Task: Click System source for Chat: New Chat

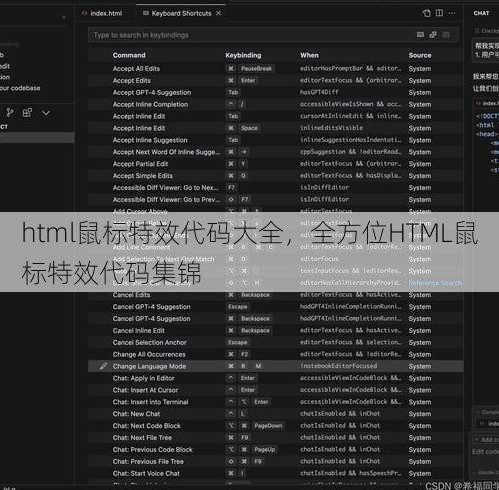Action: coord(420,414)
